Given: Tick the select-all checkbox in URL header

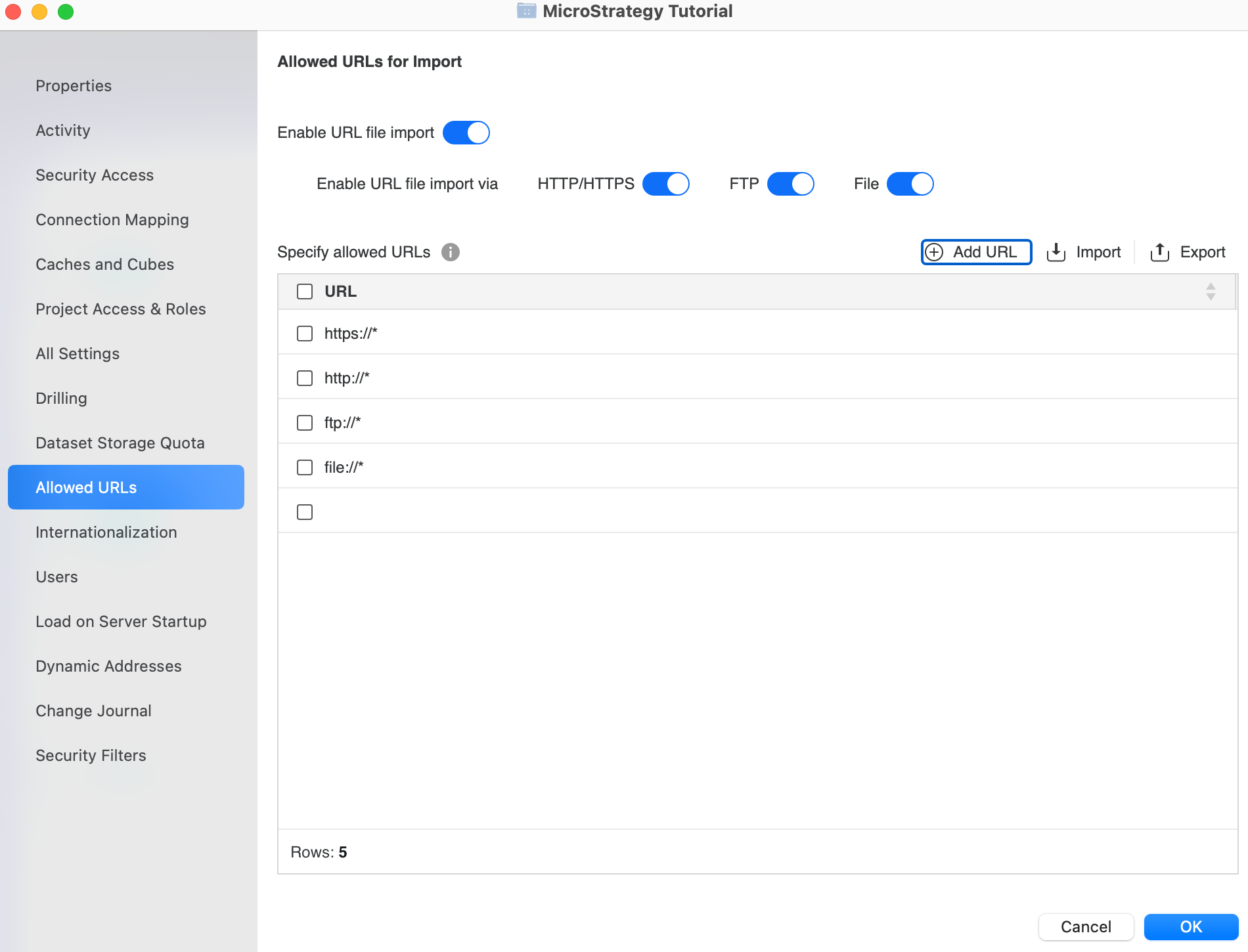Looking at the screenshot, I should [305, 292].
